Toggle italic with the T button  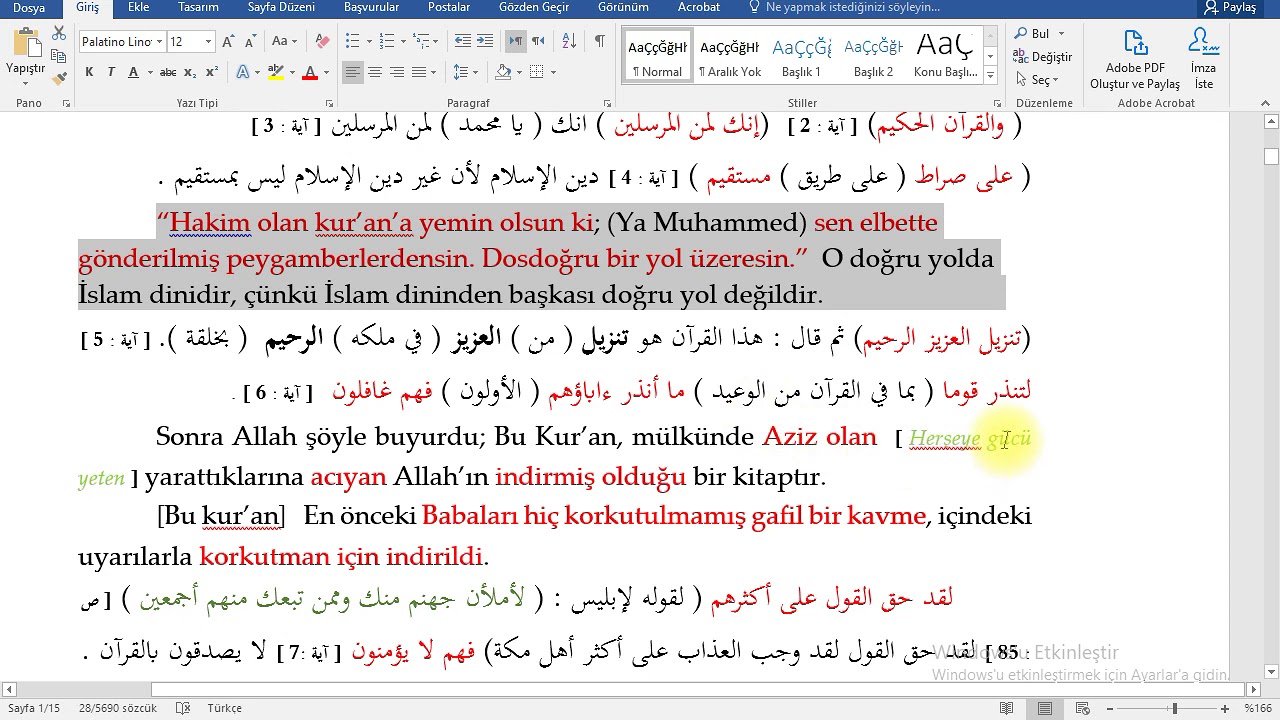pos(111,72)
